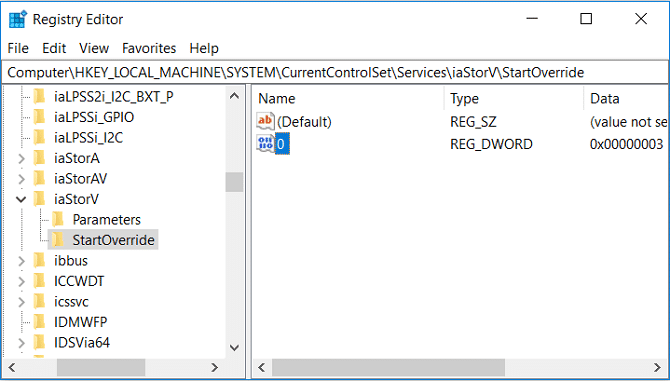The height and width of the screenshot is (381, 670).
Task: Click the (Default) string value icon
Action: point(265,121)
